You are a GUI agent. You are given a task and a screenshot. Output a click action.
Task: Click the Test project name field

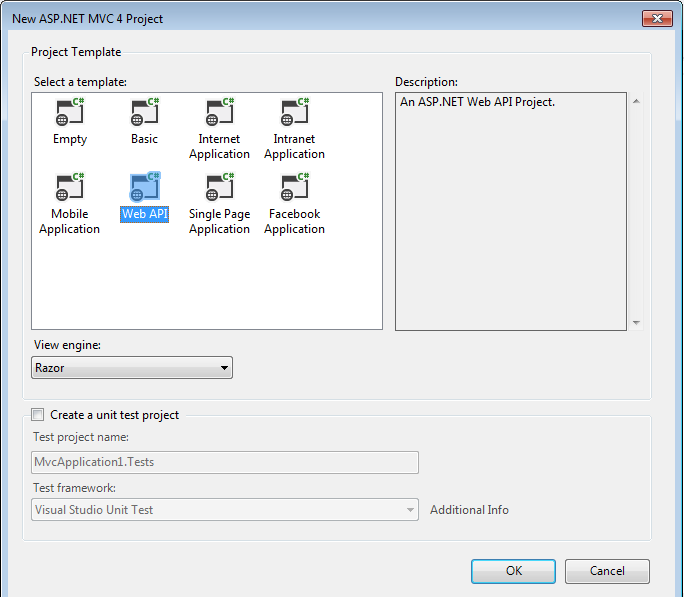(225, 462)
